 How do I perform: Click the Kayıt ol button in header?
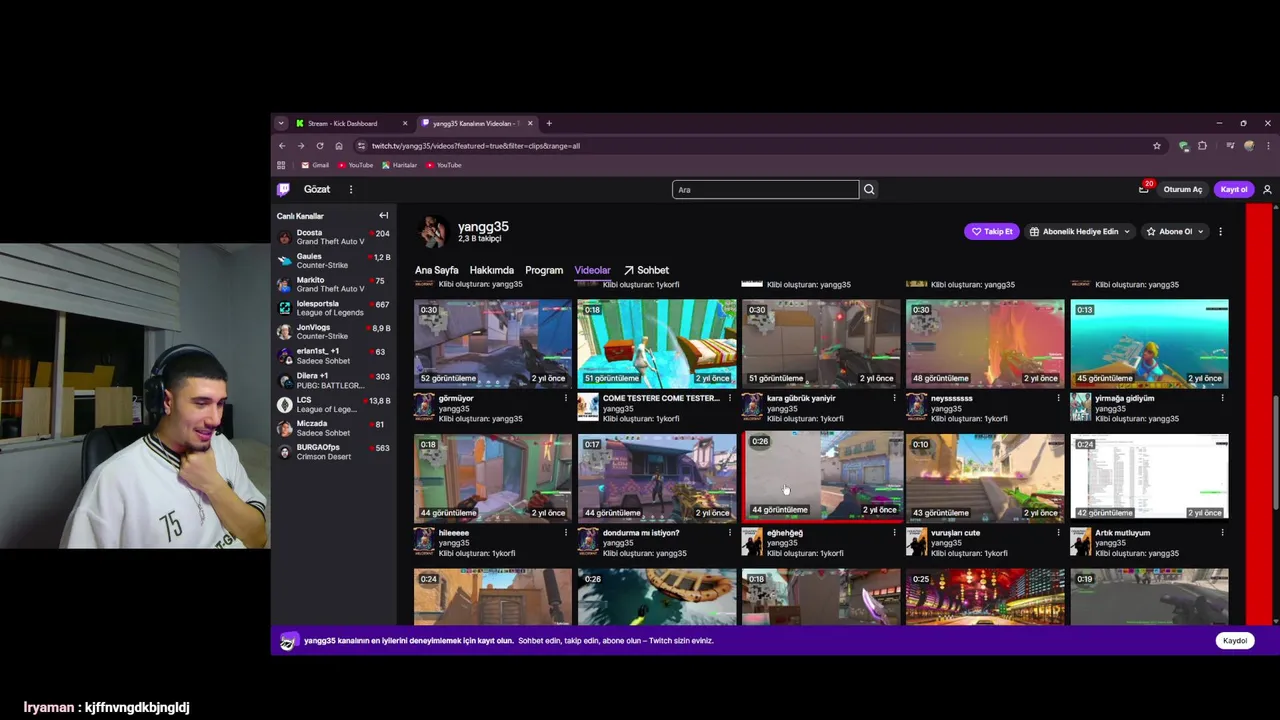coord(1234,189)
